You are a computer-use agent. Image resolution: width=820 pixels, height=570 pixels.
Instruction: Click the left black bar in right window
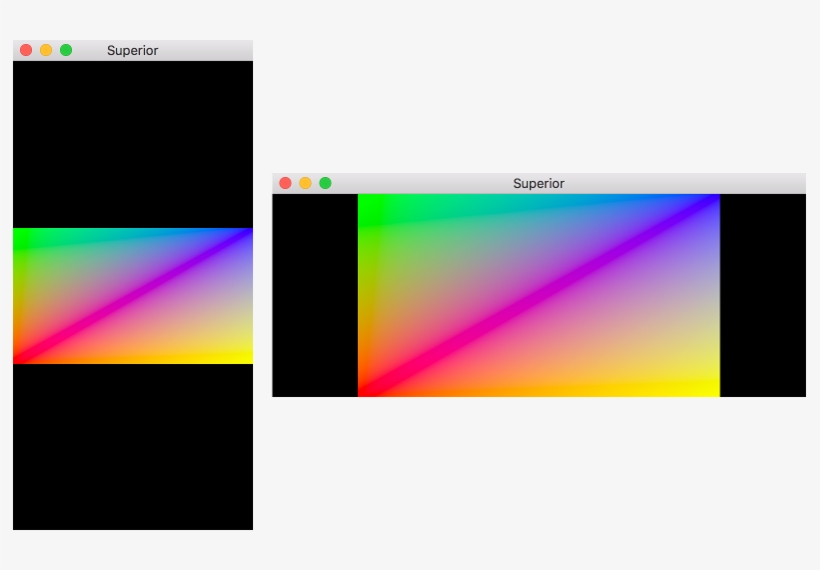(x=314, y=295)
